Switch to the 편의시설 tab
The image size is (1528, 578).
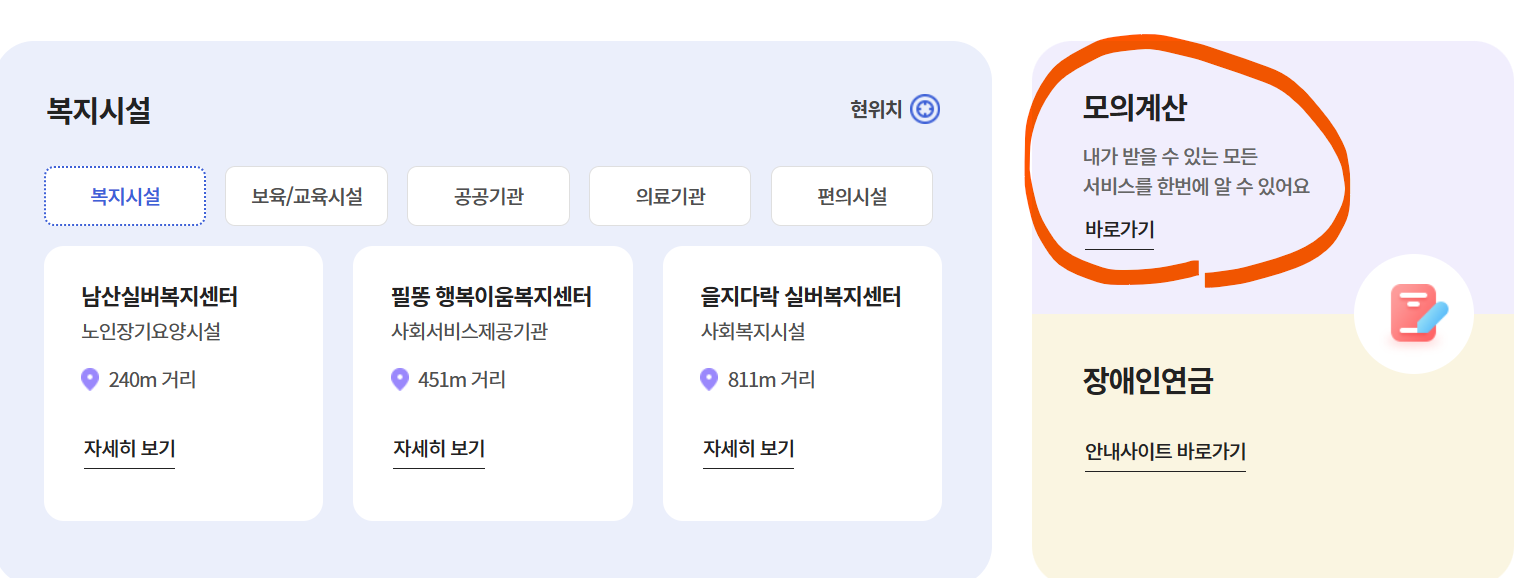pos(851,196)
